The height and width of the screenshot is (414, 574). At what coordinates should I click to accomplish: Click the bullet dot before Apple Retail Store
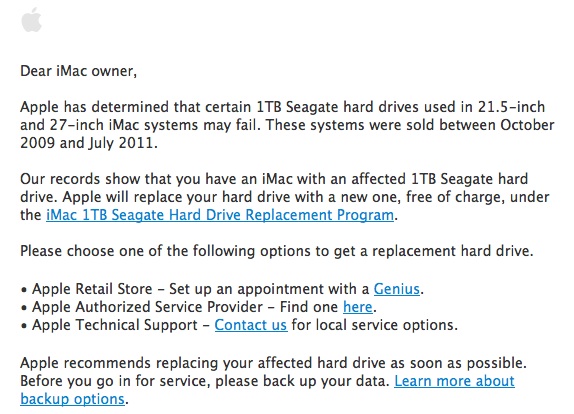(x=24, y=290)
